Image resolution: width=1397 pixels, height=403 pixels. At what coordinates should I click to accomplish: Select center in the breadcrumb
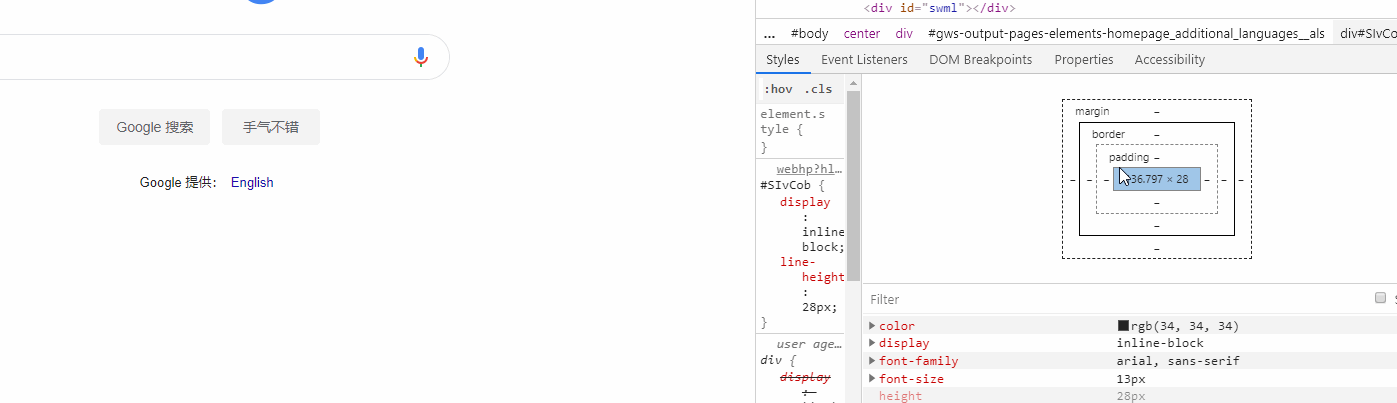[862, 34]
